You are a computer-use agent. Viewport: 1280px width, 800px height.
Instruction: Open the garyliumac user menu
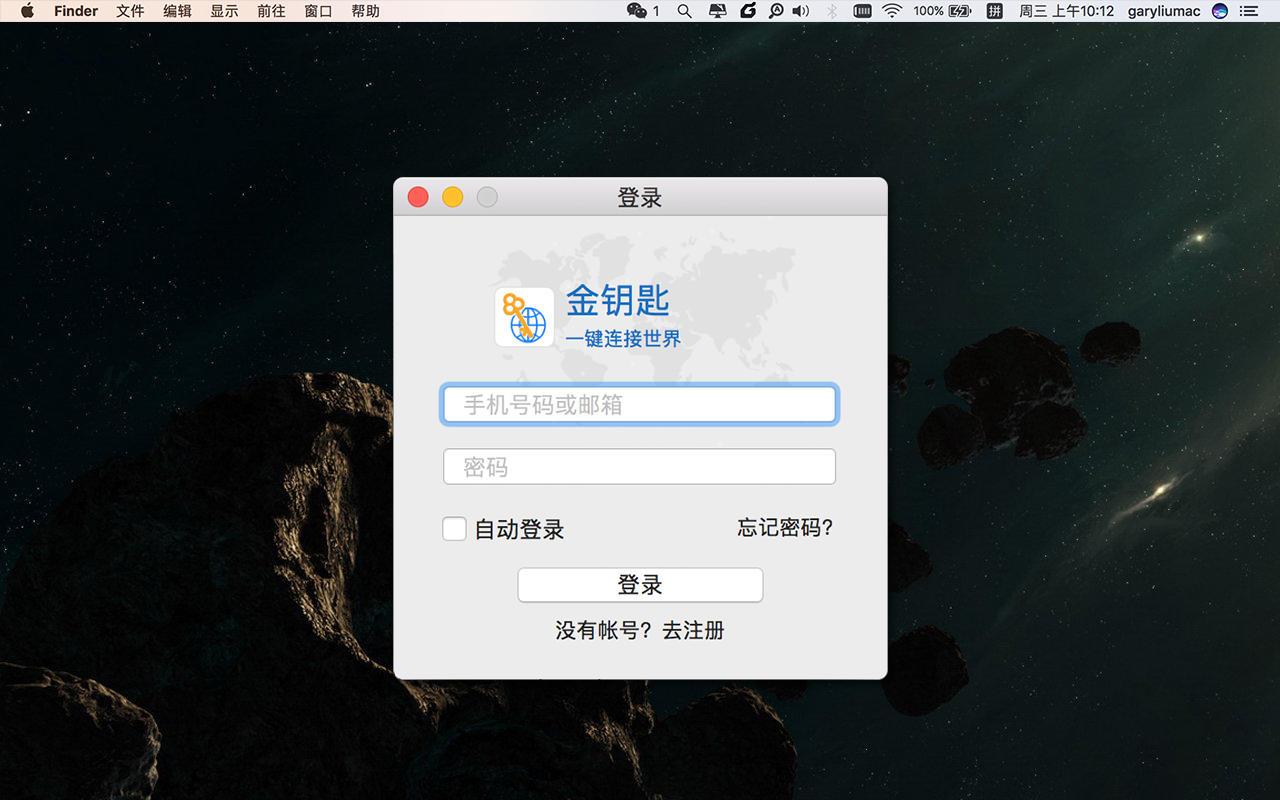(x=1163, y=11)
